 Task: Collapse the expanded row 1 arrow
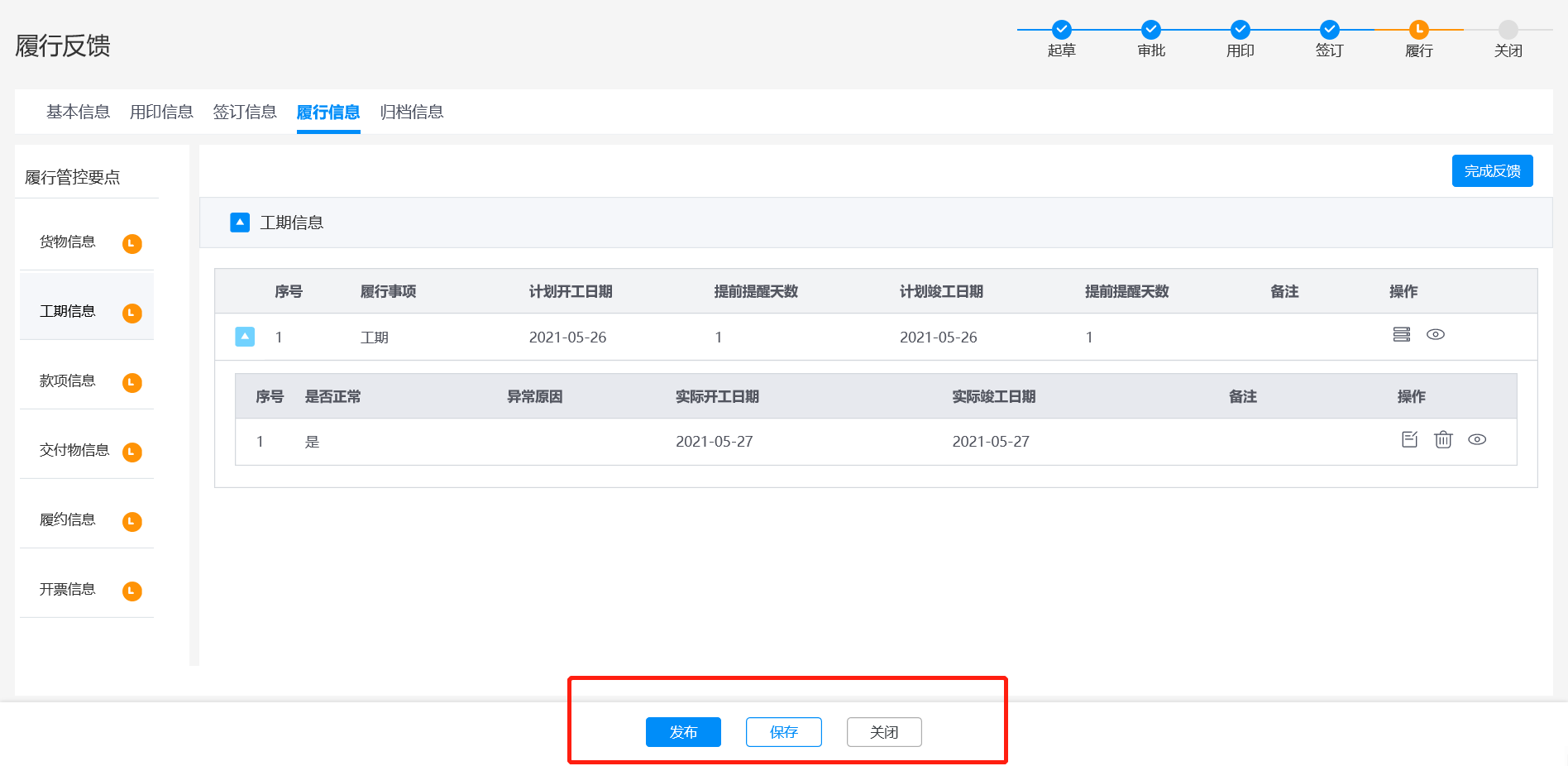click(x=245, y=337)
